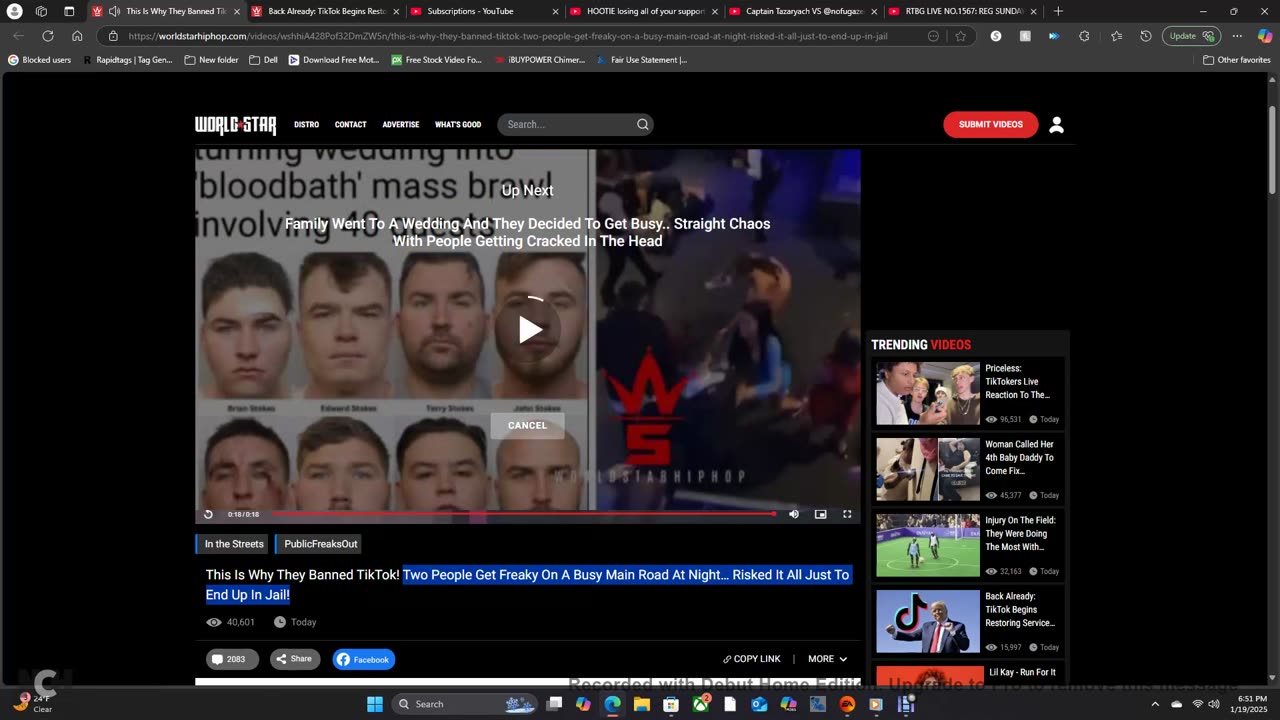Click the browser Update button
Screen dimensions: 1280x720
[x=1191, y=36]
